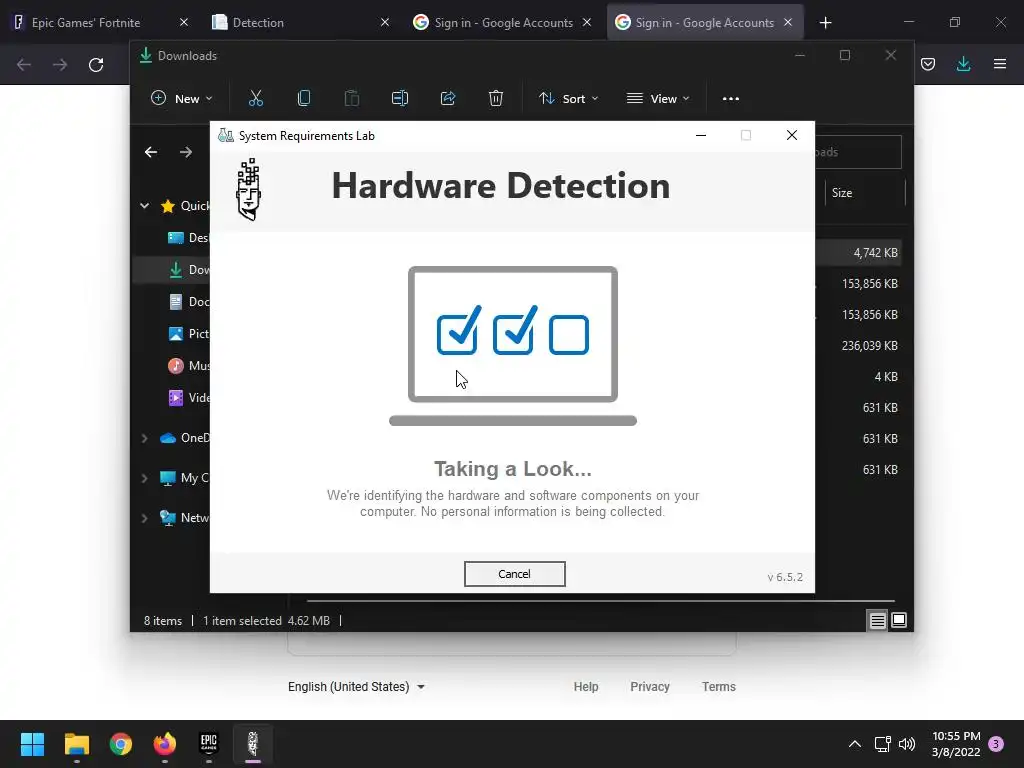Reload the browser page
The height and width of the screenshot is (768, 1024).
click(x=96, y=65)
